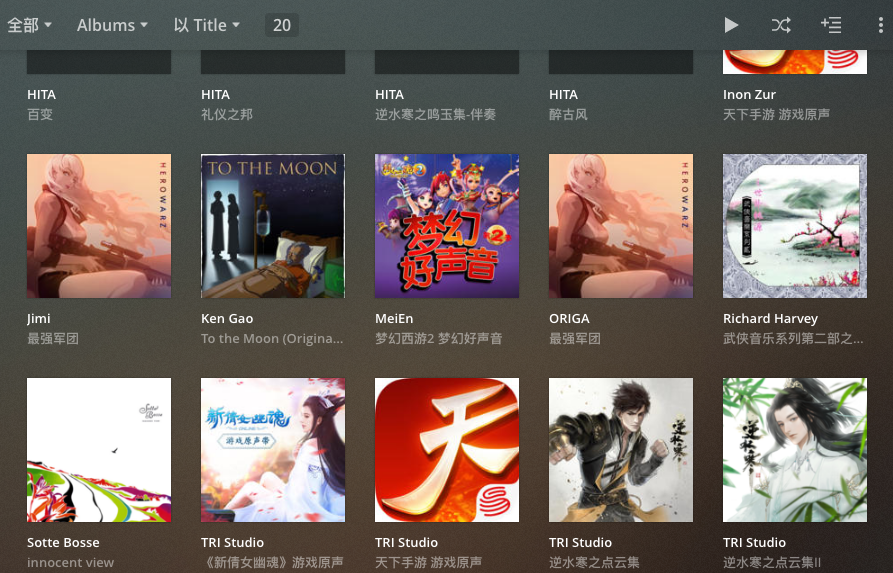Expand the 全部 filter dropdown
This screenshot has width=893, height=573.
30,25
